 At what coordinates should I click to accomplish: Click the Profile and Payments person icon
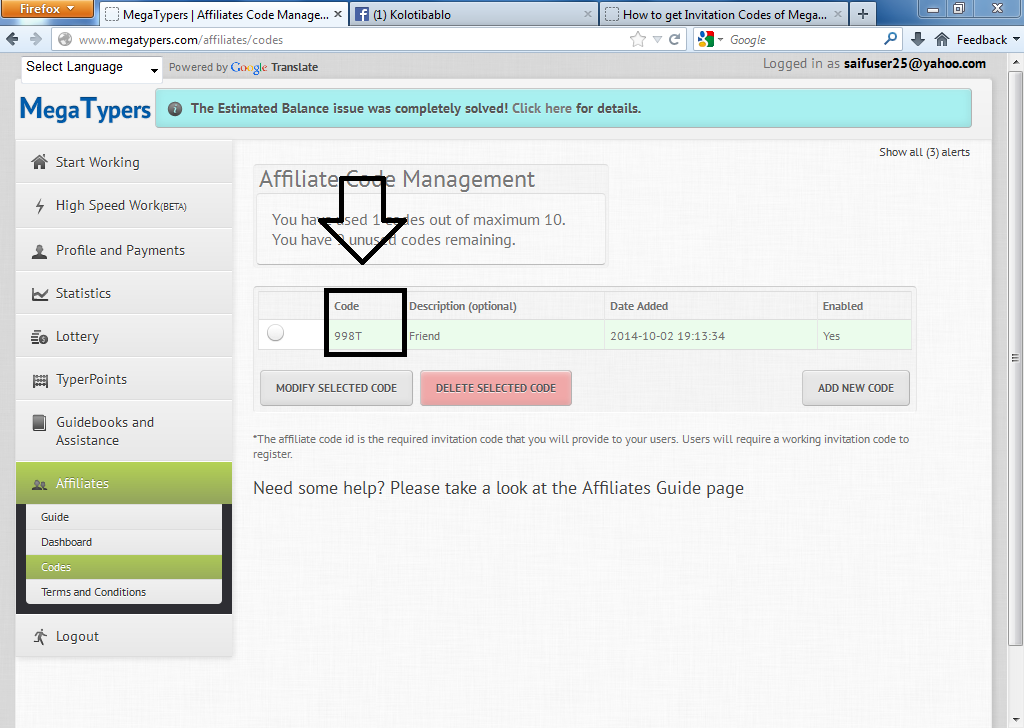click(x=40, y=251)
